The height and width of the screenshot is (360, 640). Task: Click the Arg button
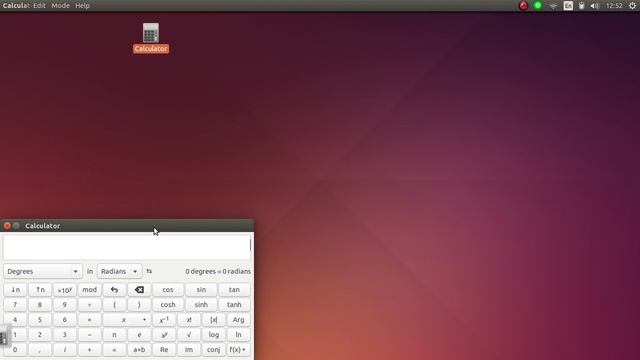click(238, 320)
